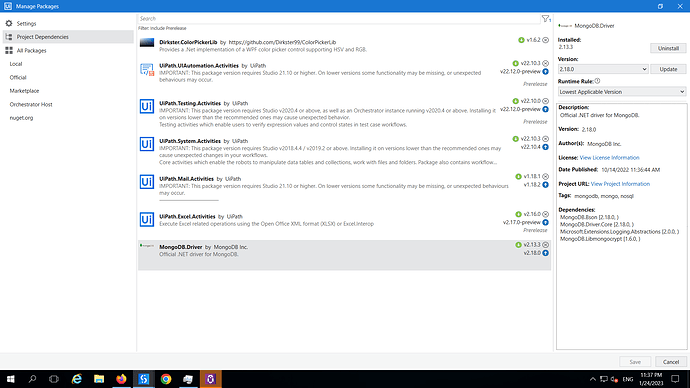The height and width of the screenshot is (388, 690).
Task: Update UiPath.System.Activities using blue arrow icon
Action: 546,147
